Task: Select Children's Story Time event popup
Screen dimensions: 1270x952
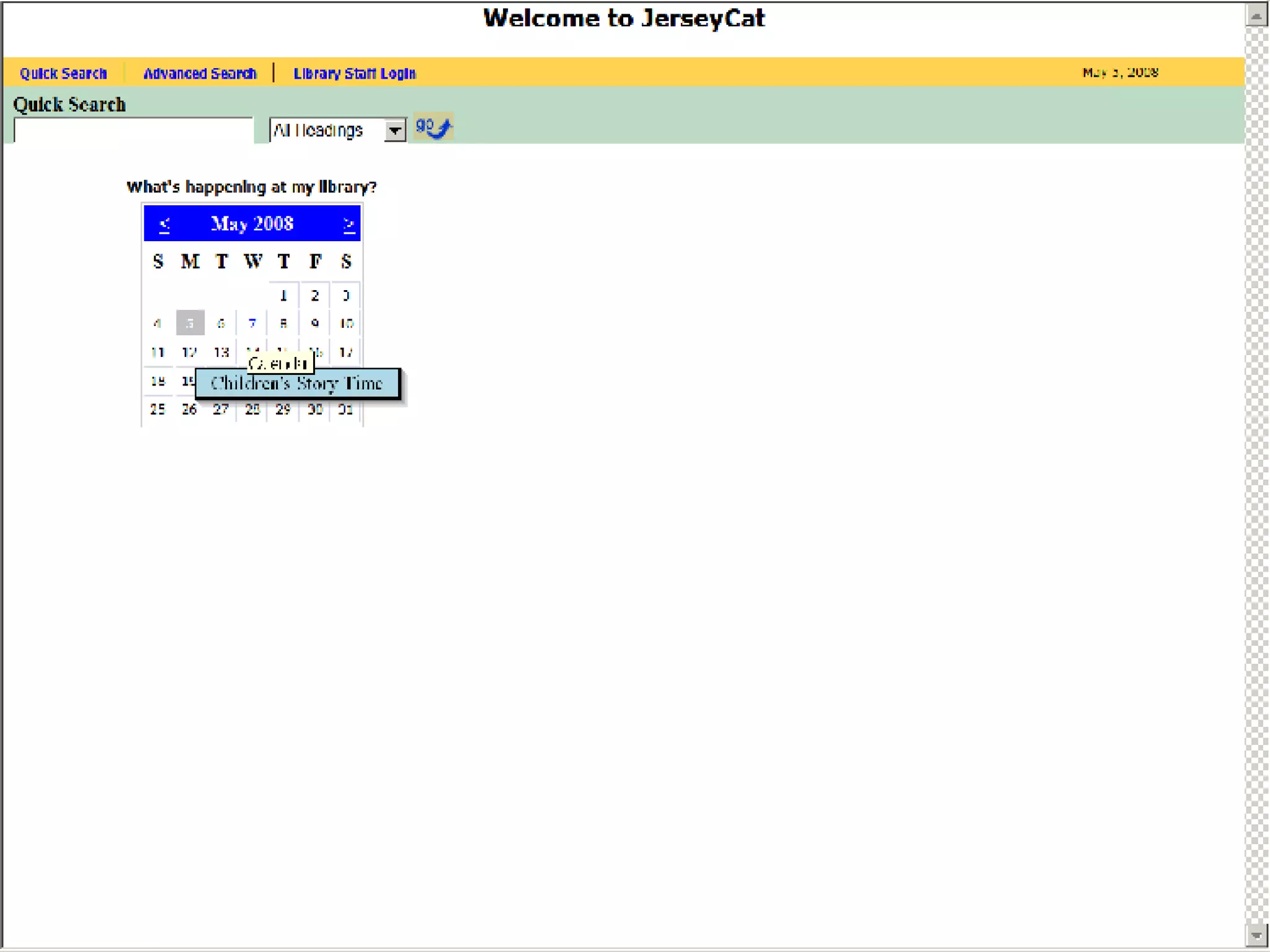Action: 297,384
